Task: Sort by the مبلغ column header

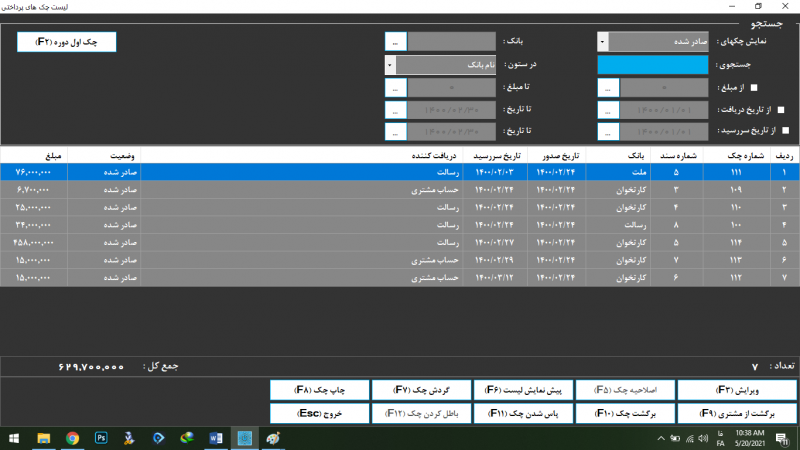Action: click(x=34, y=156)
